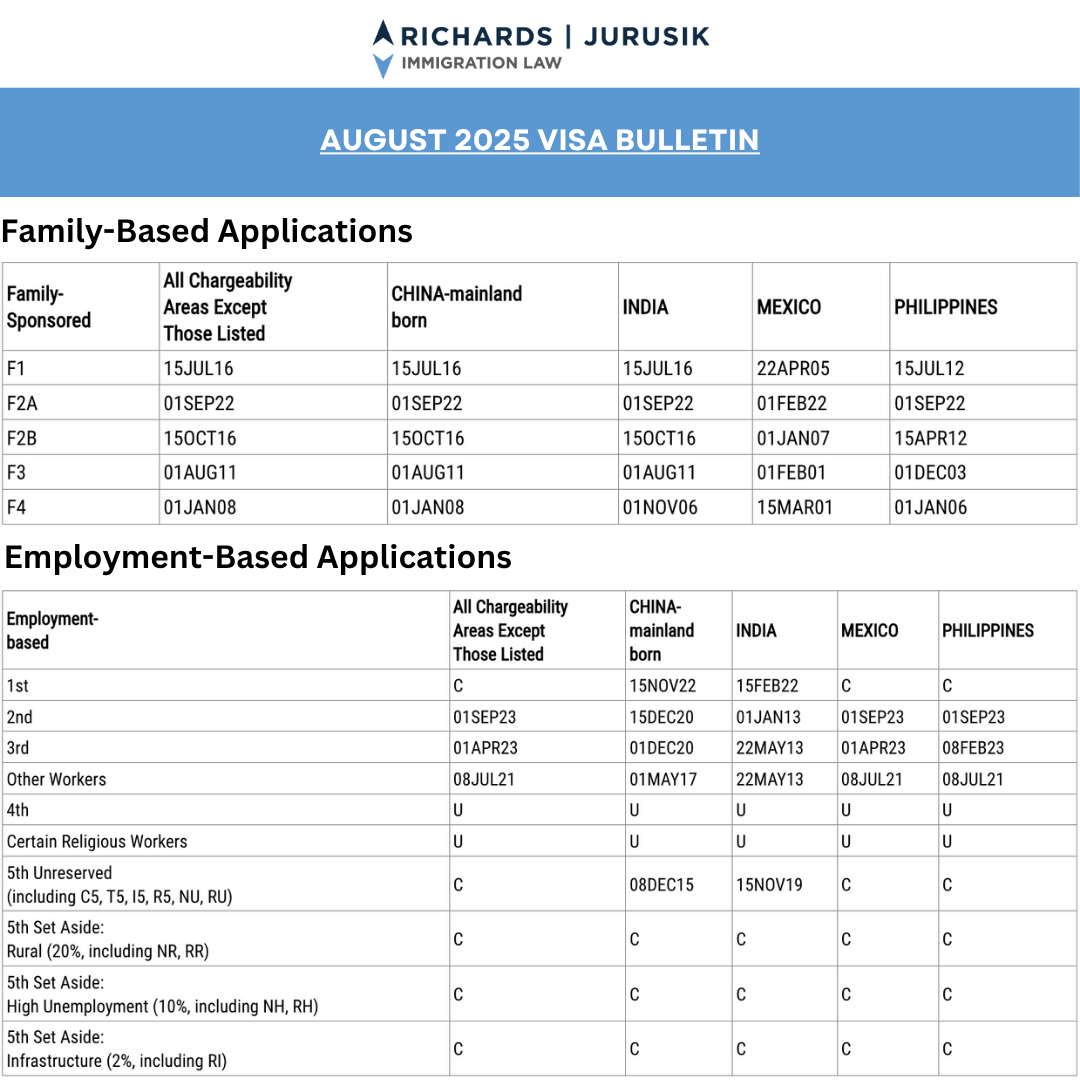Screen dimensions: 1080x1080
Task: Click the 5th Unreserved row label
Action: coord(119,885)
